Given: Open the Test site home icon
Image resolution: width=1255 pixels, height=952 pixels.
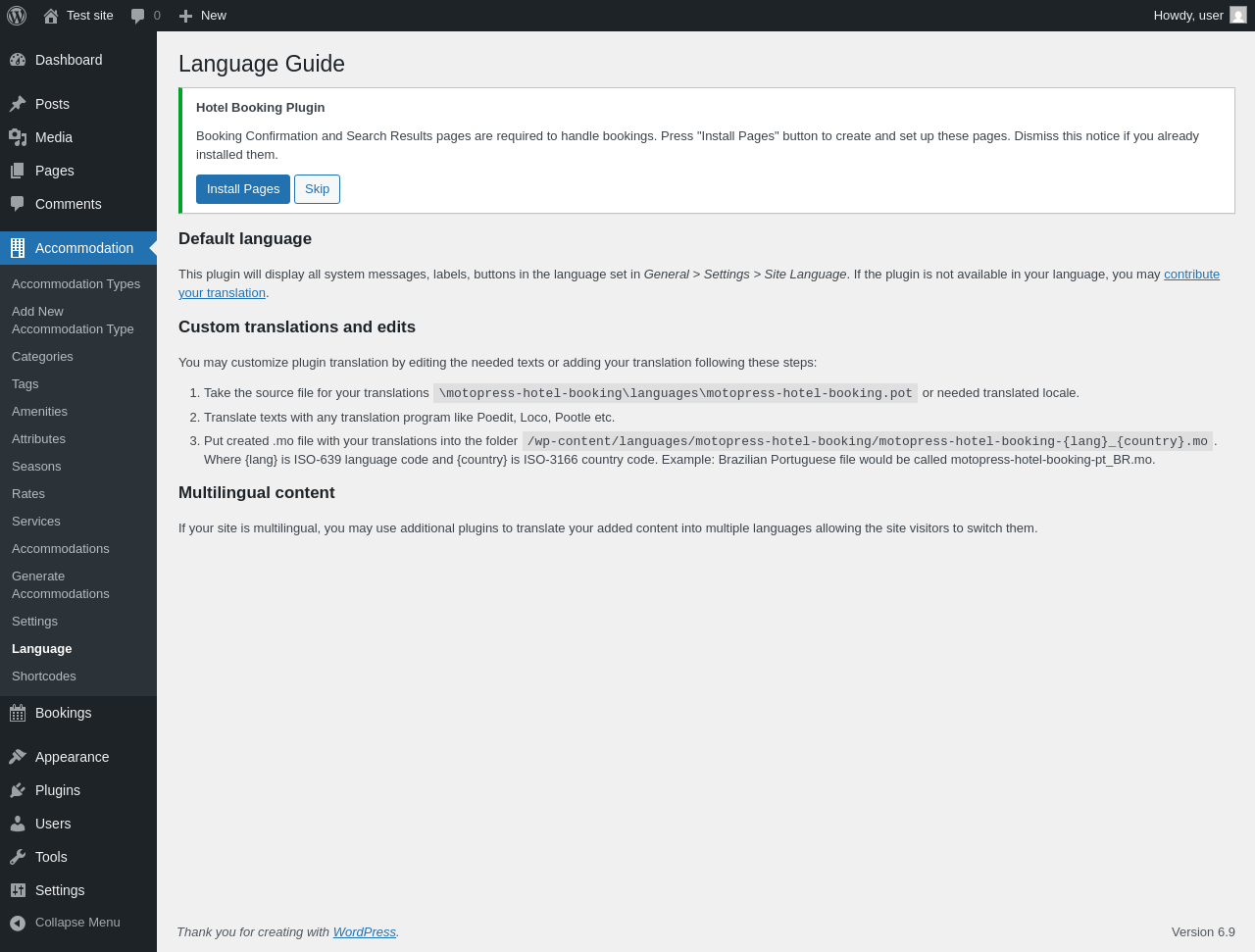Looking at the screenshot, I should [51, 16].
